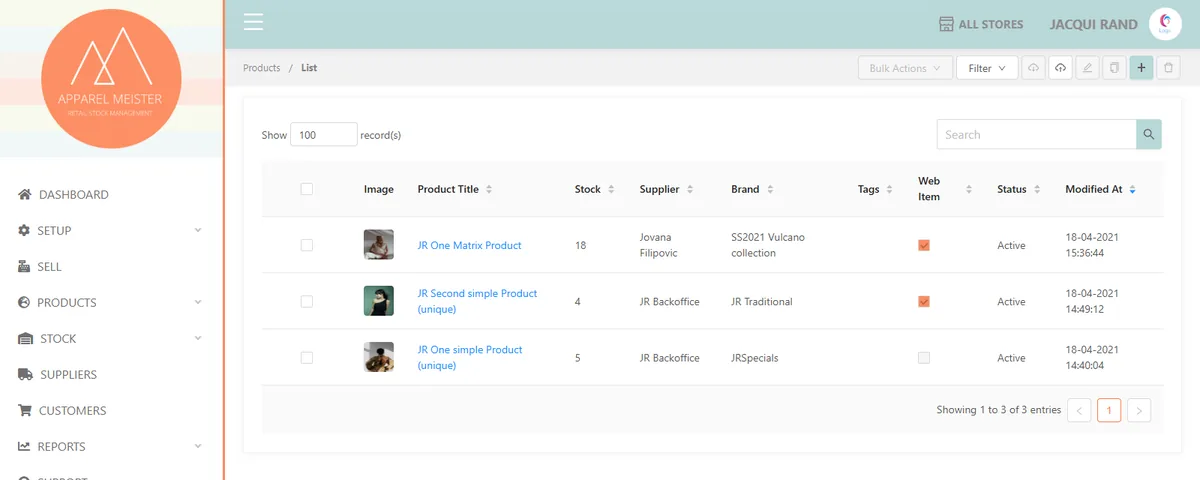Sort by Stock column arrows
This screenshot has width=1200, height=480.
point(611,189)
